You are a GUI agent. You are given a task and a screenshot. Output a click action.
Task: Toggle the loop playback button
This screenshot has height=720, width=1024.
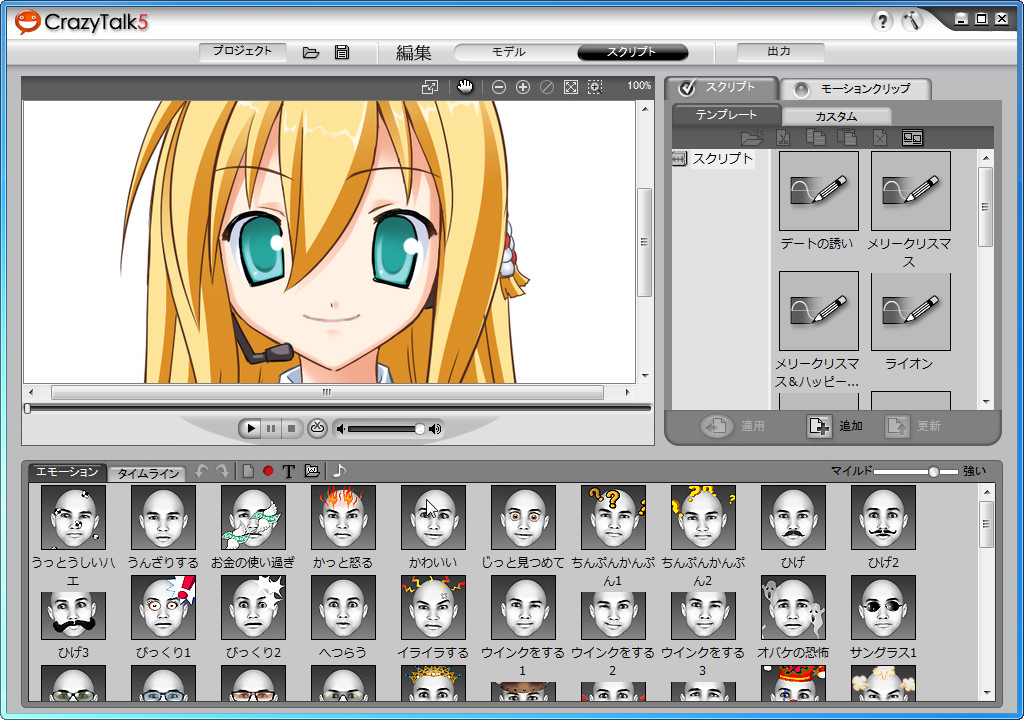pos(317,428)
